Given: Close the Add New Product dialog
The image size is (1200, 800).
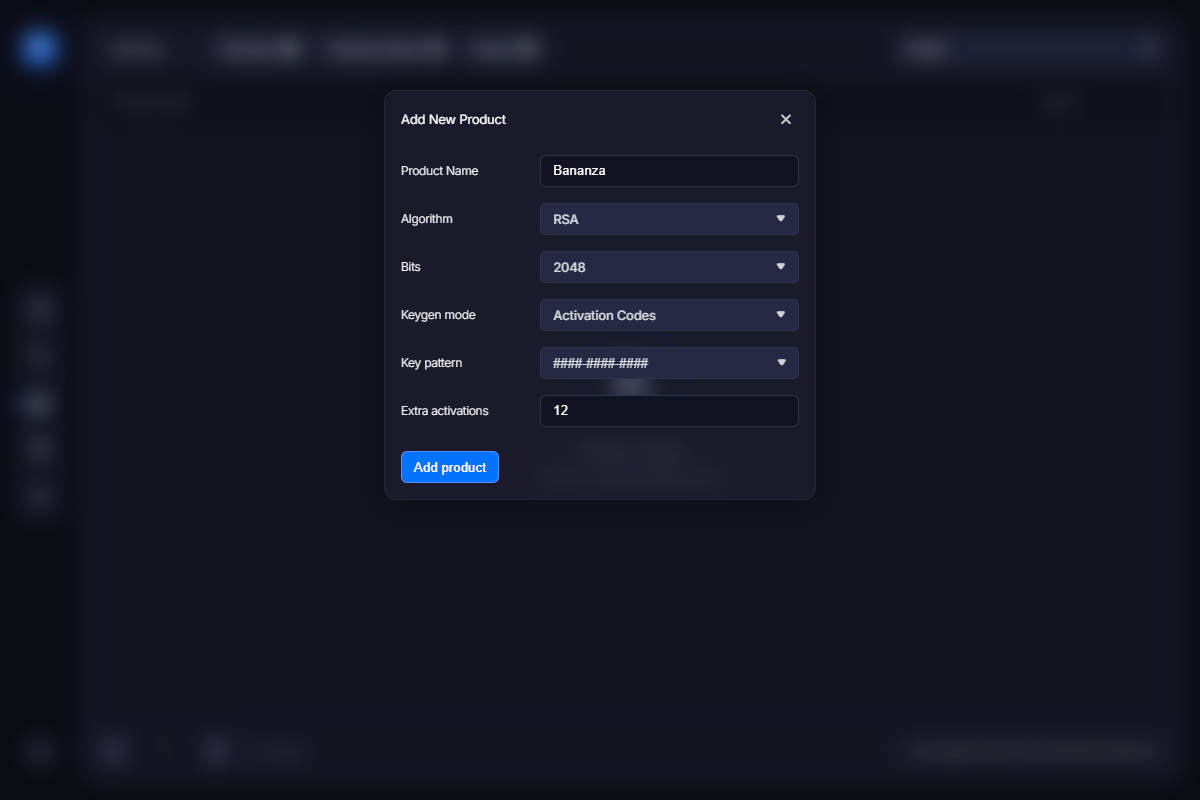Looking at the screenshot, I should (x=785, y=120).
